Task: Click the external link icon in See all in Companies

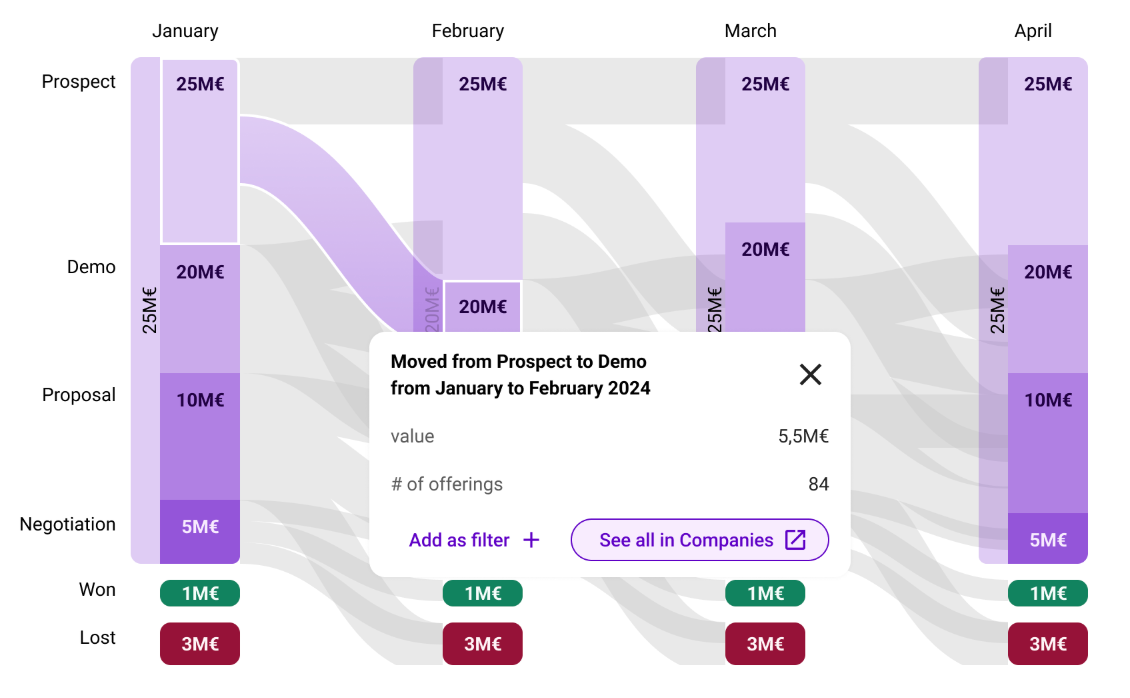Action: coord(795,540)
